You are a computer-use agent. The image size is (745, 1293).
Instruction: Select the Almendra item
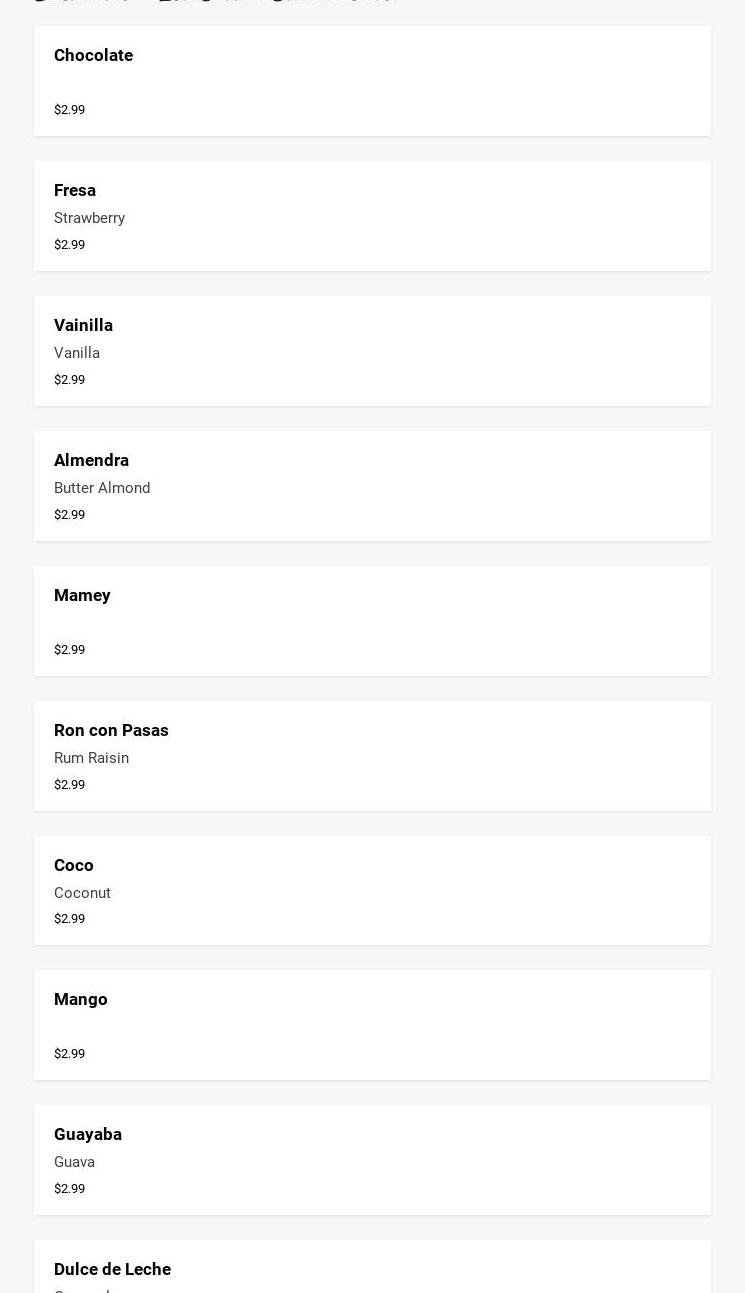(x=91, y=461)
